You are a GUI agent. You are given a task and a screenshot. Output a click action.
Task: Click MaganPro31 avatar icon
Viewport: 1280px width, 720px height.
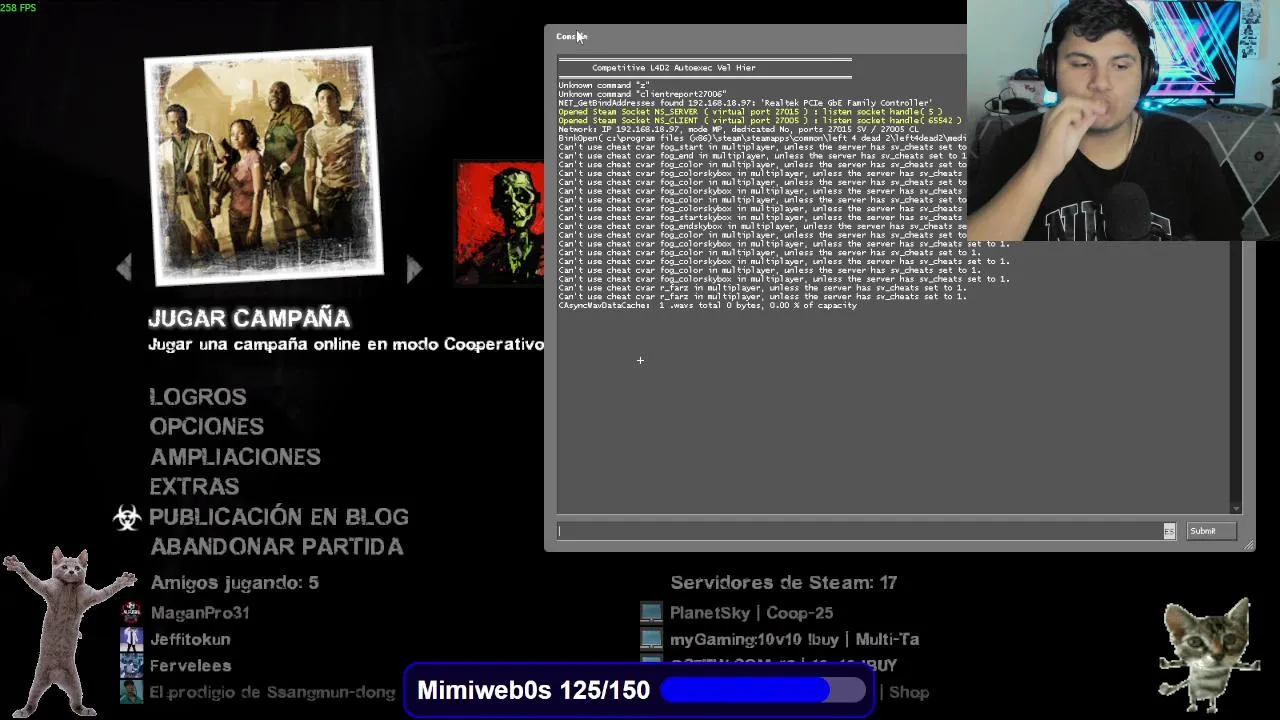[x=131, y=612]
